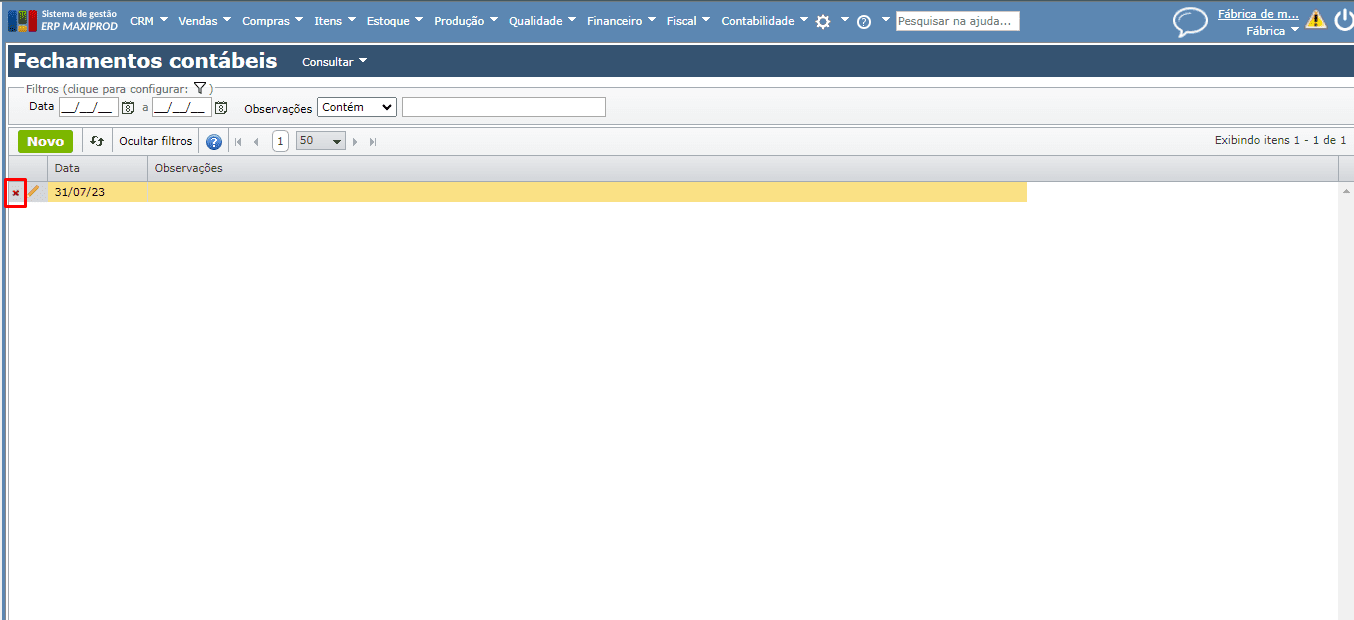The height and width of the screenshot is (620, 1354).
Task: Open the Compras menu
Action: click(272, 21)
